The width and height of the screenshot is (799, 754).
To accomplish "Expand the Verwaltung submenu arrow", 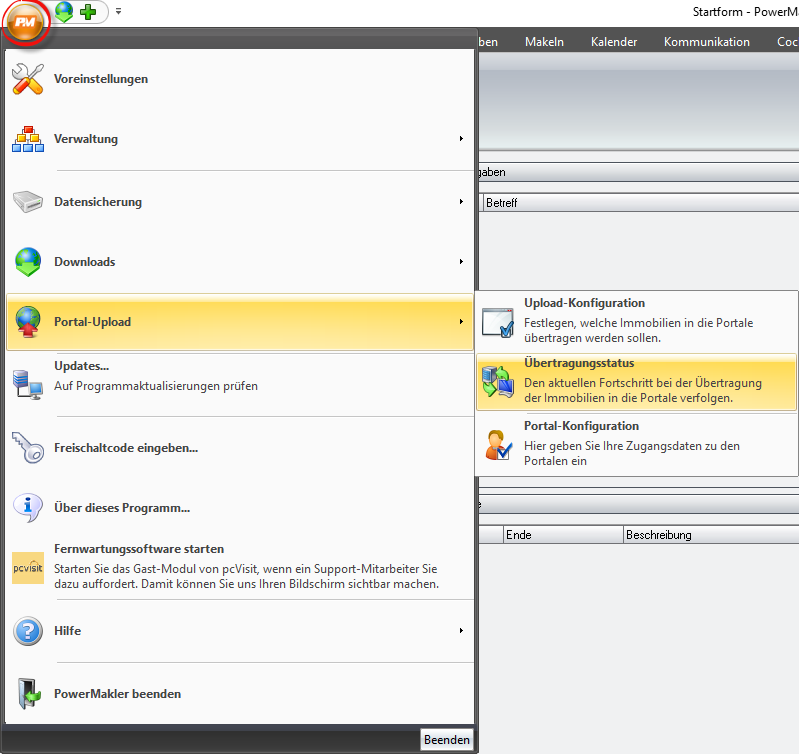I will click(x=461, y=139).
